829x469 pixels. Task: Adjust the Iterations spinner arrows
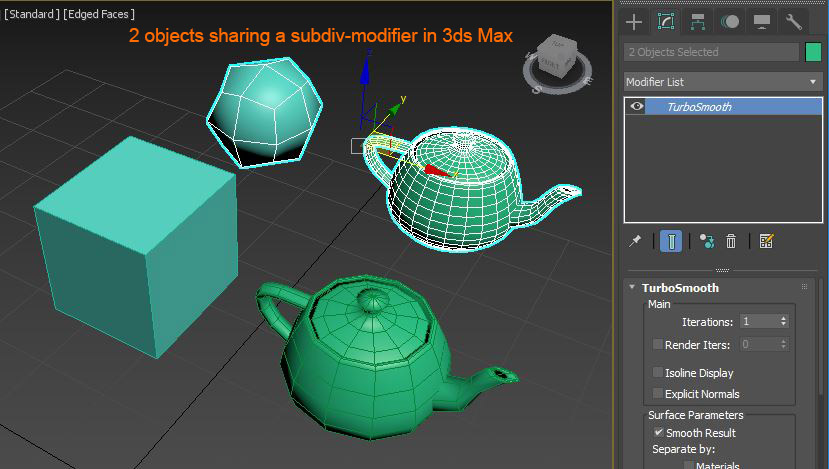(784, 321)
